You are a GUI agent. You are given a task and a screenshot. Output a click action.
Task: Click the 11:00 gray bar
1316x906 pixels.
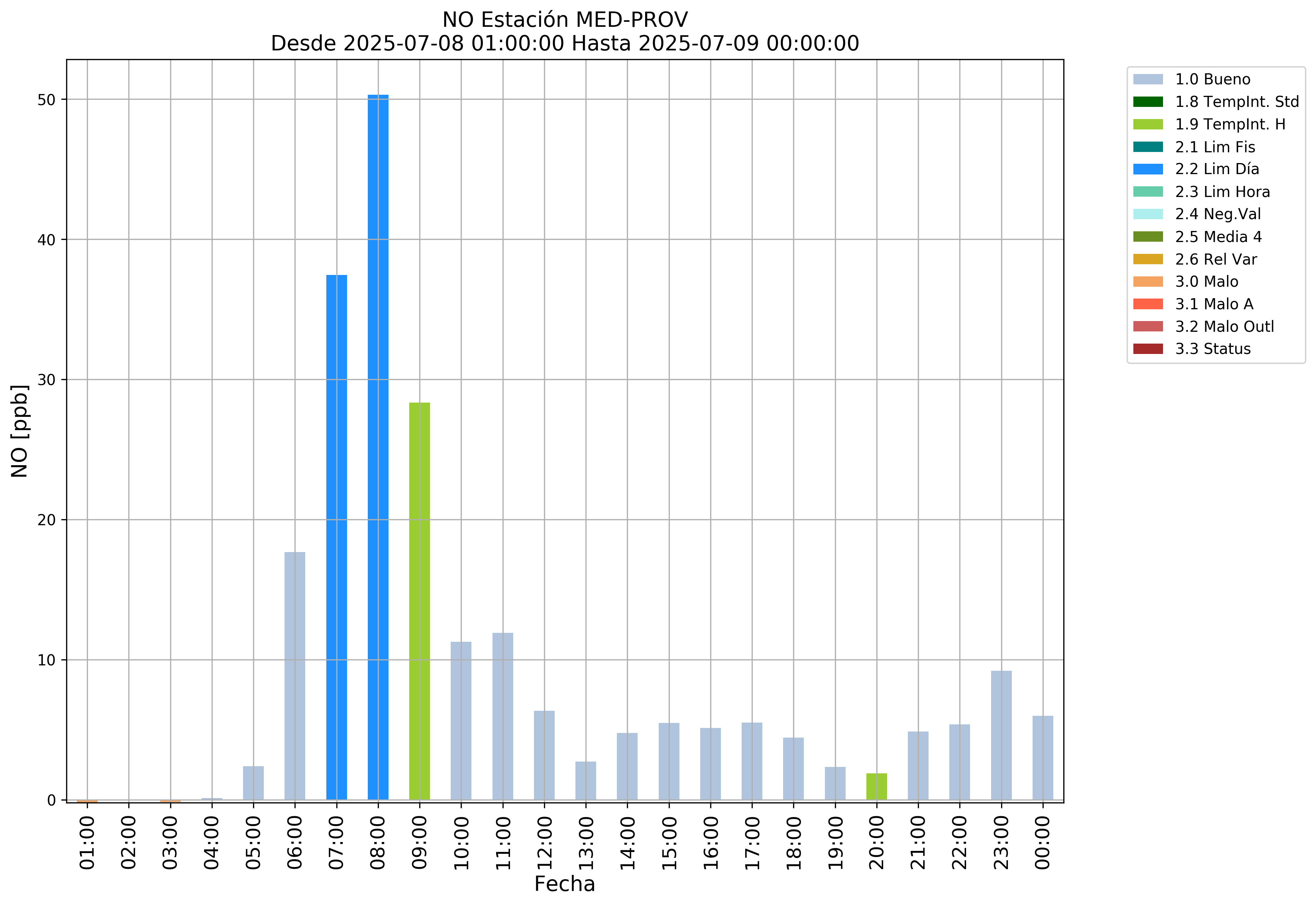click(x=503, y=717)
